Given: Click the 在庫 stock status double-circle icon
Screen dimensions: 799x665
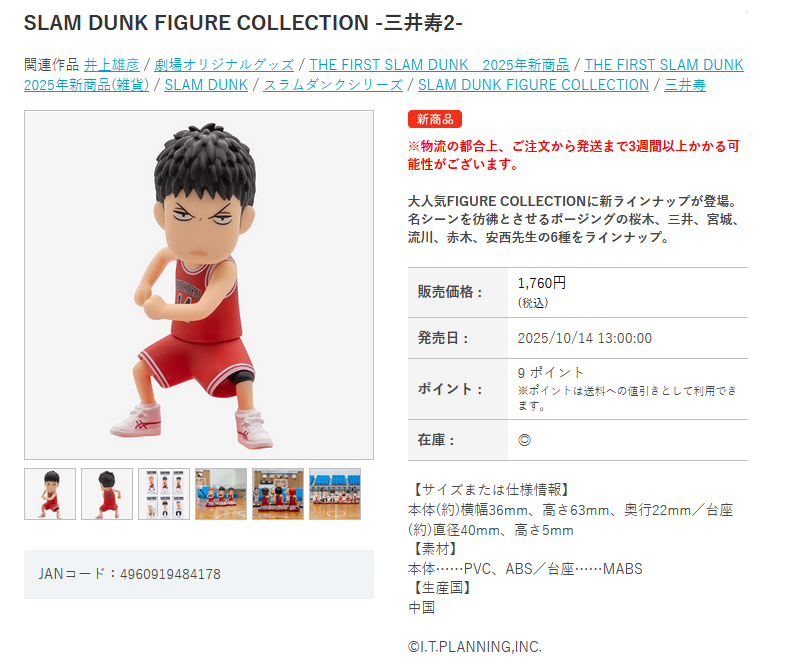Looking at the screenshot, I should (x=524, y=440).
